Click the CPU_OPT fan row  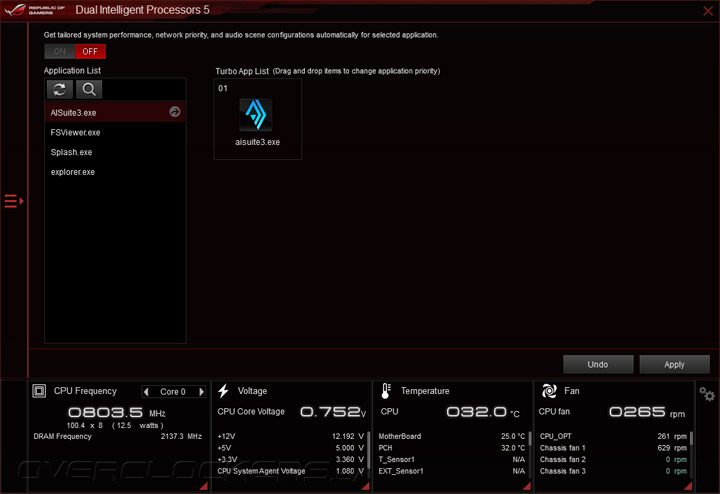tap(613, 436)
